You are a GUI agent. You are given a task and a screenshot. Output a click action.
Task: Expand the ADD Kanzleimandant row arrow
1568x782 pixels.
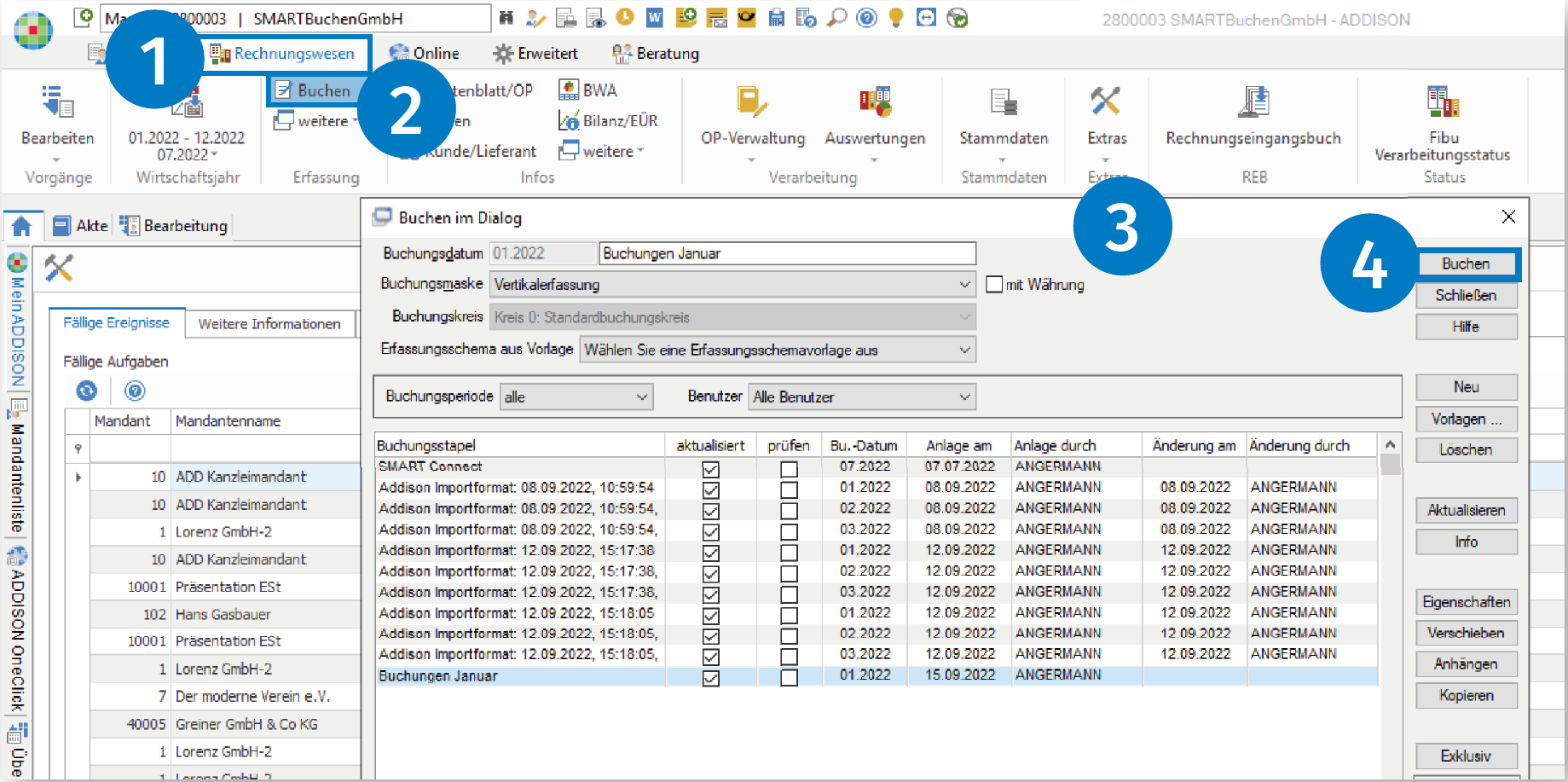point(78,477)
